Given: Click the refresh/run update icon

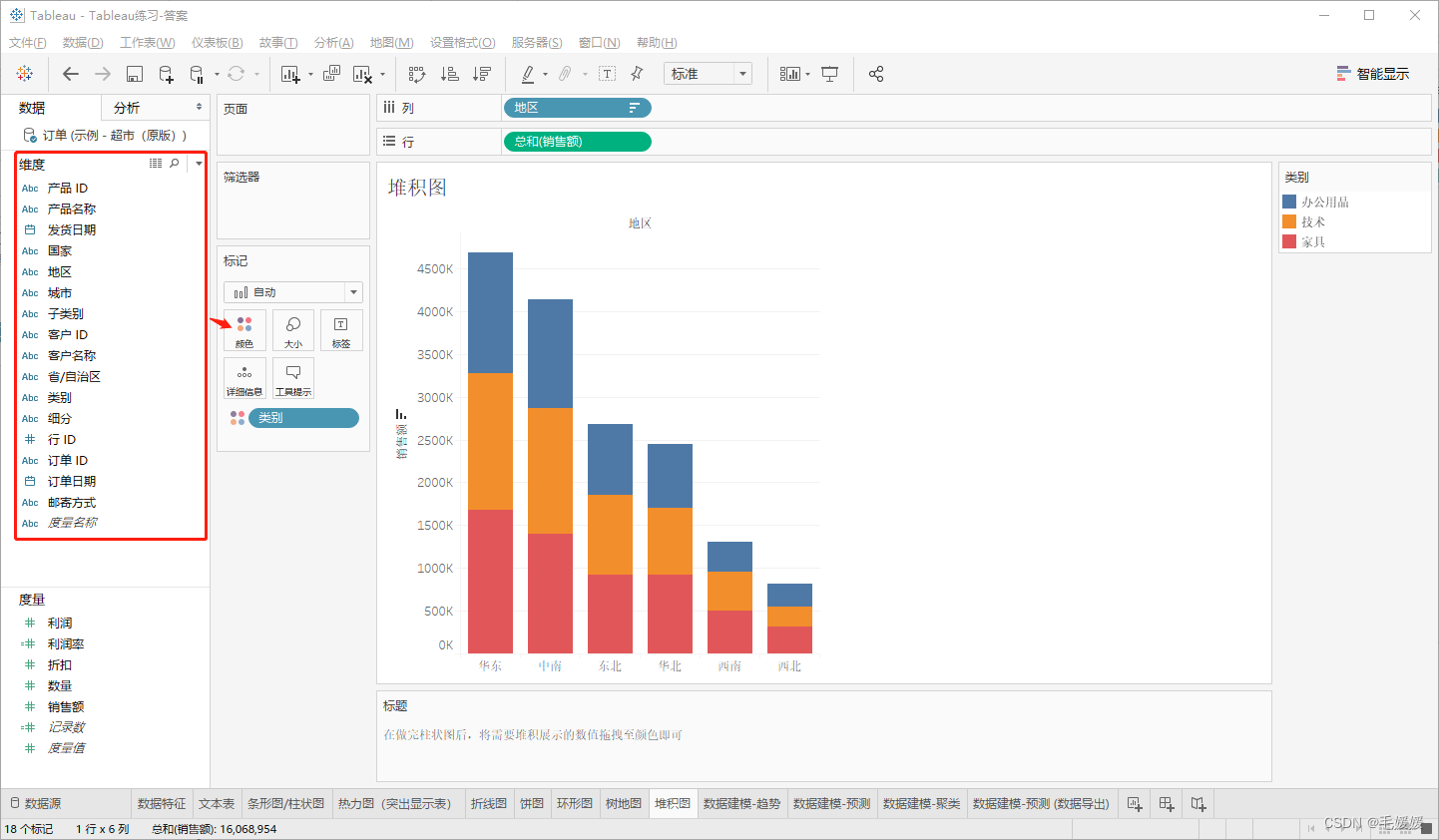Looking at the screenshot, I should coord(236,74).
